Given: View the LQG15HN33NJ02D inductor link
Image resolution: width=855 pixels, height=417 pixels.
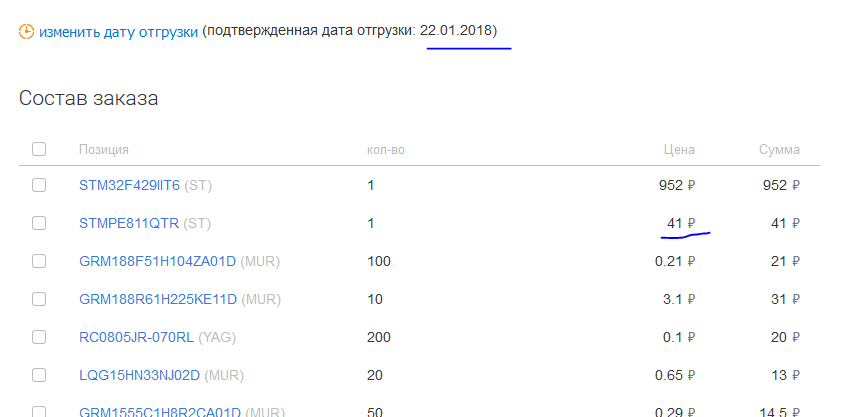Looking at the screenshot, I should [x=140, y=376].
